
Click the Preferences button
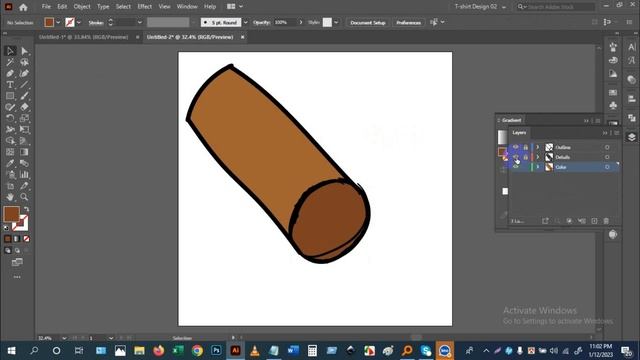click(x=408, y=22)
